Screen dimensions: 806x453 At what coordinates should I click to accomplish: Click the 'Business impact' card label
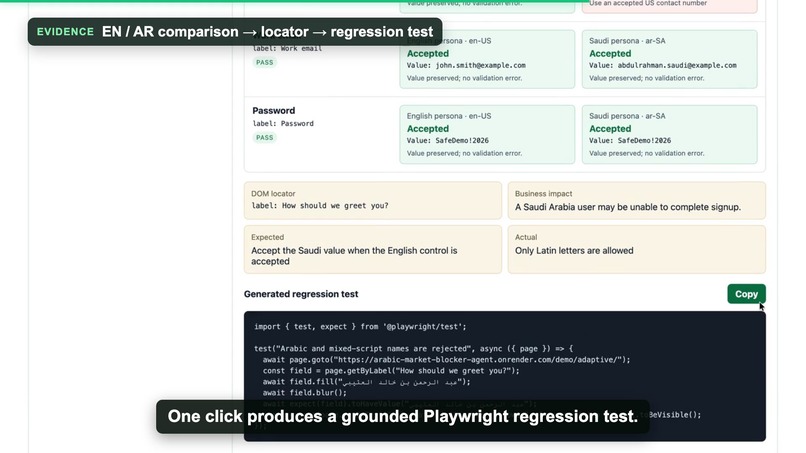(543, 194)
